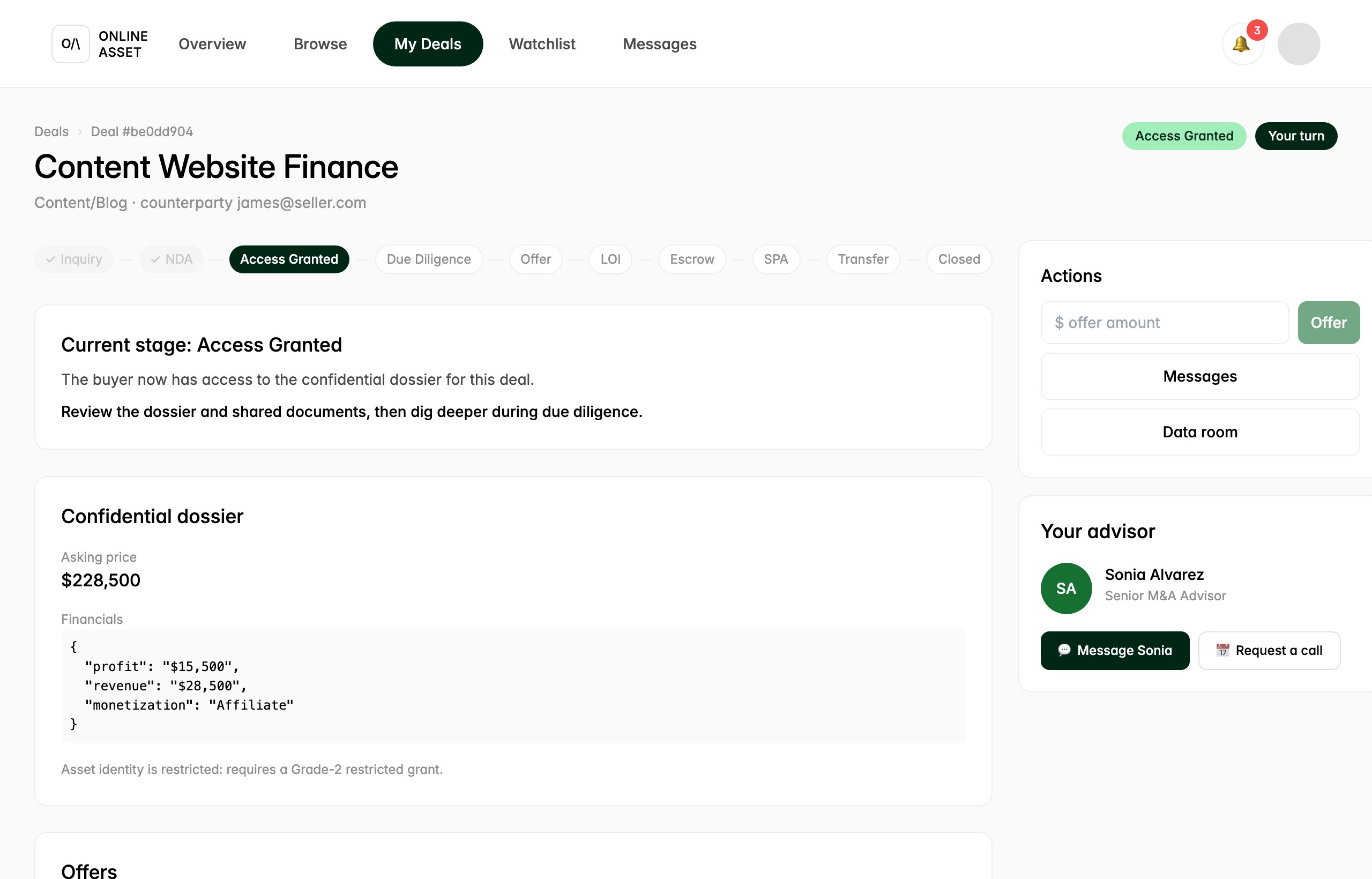Click the Your turn badge
Image resolution: width=1372 pixels, height=879 pixels.
(1295, 136)
